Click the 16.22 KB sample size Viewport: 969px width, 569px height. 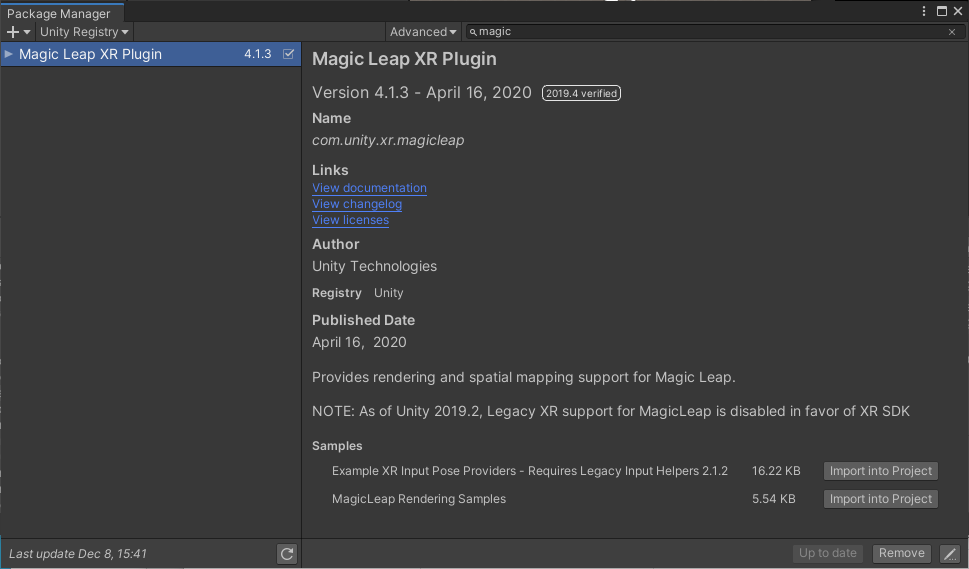(776, 471)
